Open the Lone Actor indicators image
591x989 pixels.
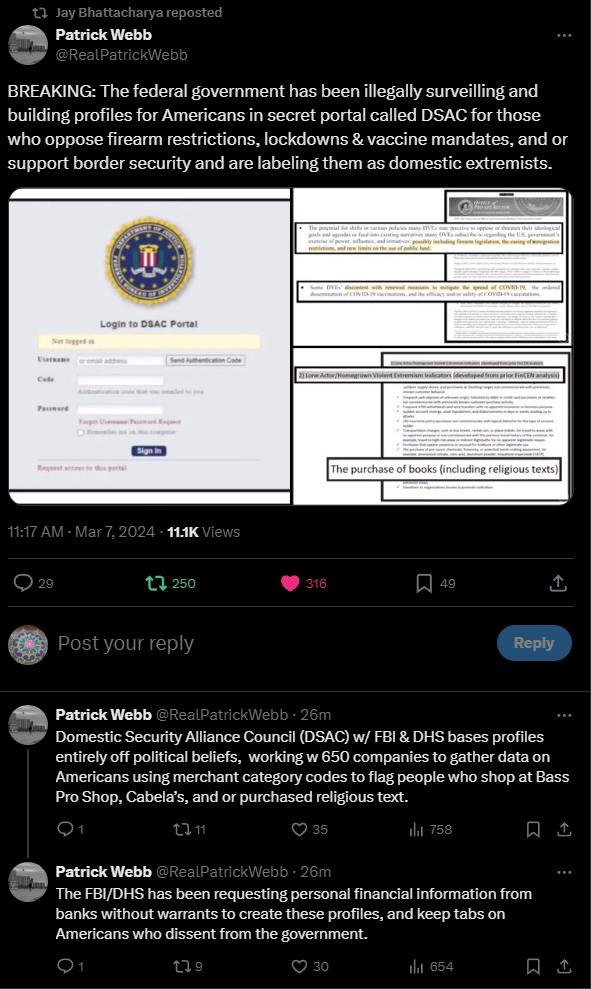tap(433, 426)
